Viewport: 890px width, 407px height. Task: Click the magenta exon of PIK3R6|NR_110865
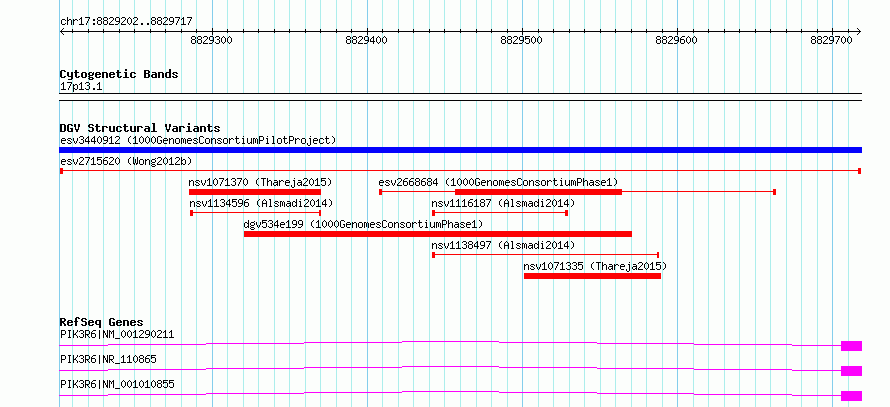tap(851, 371)
